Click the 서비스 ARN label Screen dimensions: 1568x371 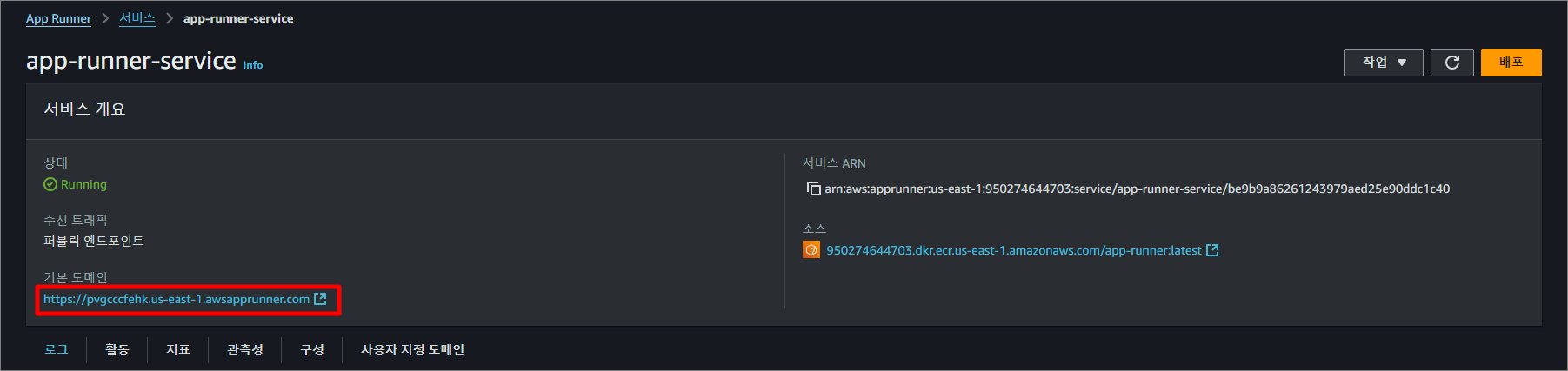pos(834,162)
